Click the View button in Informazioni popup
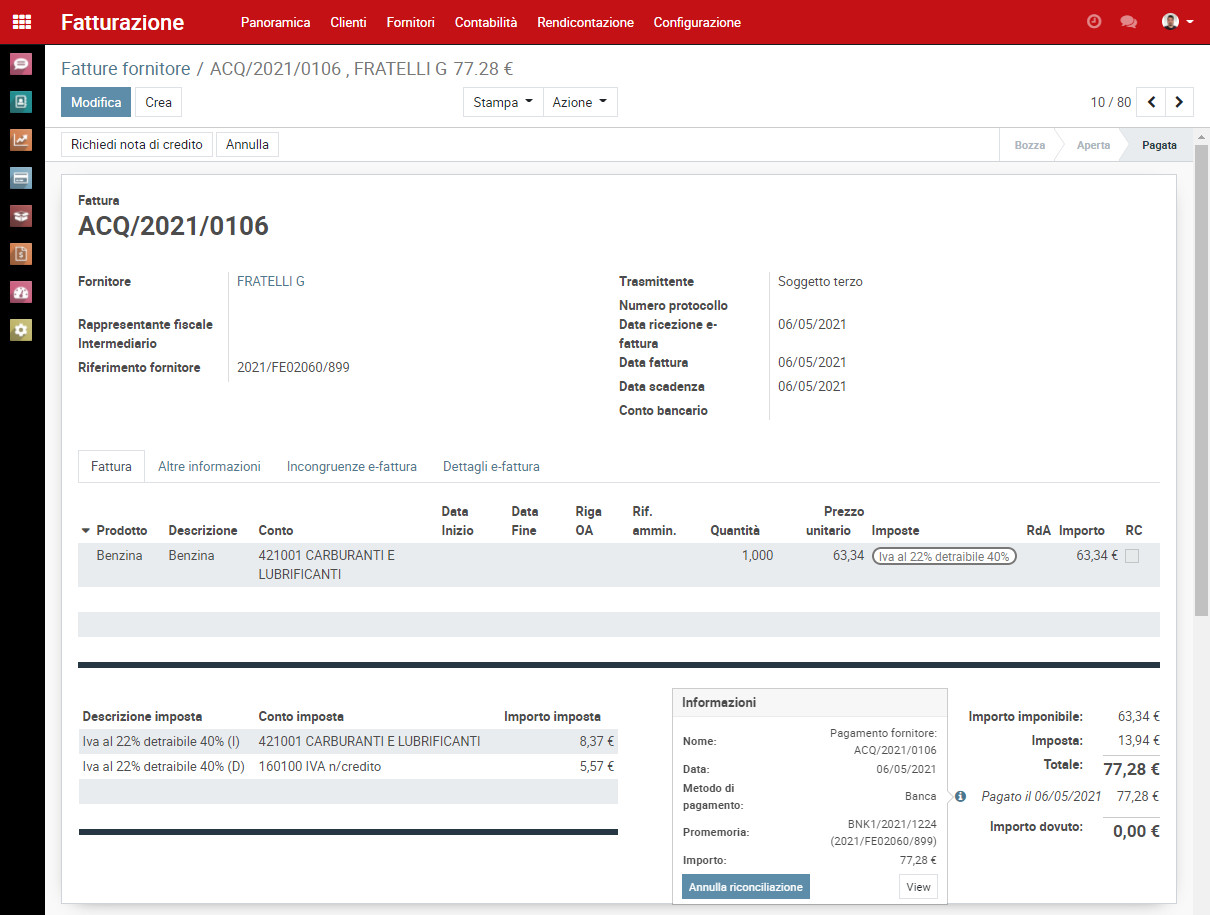This screenshot has width=1210, height=915. click(918, 887)
